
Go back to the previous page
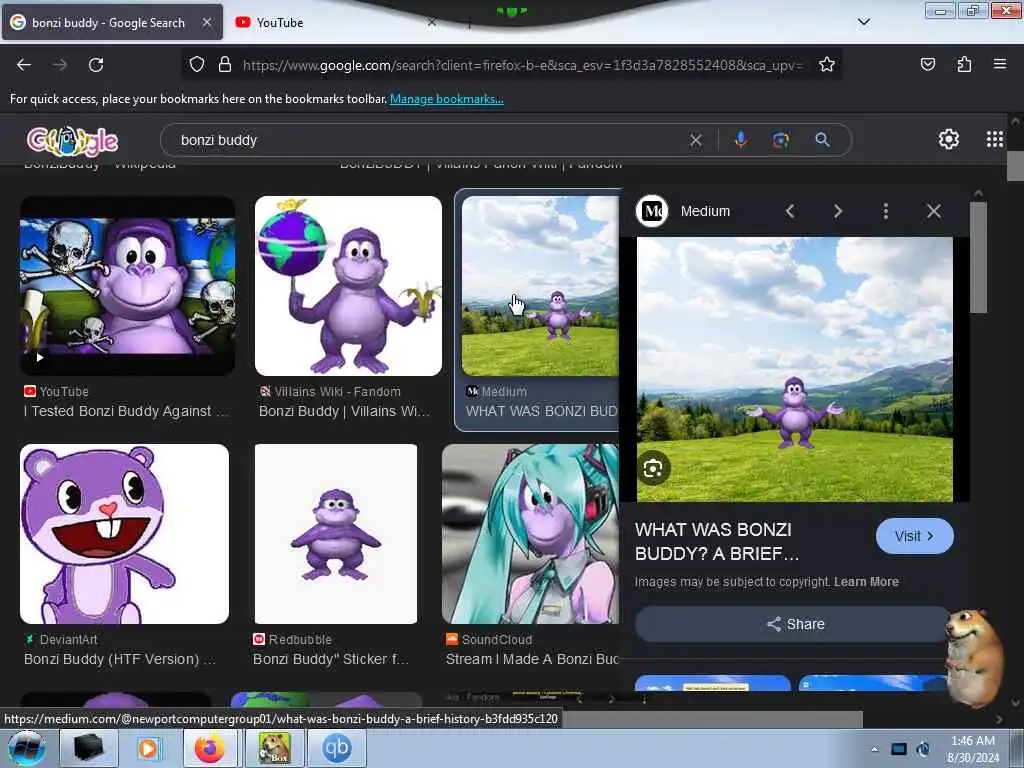click(x=24, y=65)
